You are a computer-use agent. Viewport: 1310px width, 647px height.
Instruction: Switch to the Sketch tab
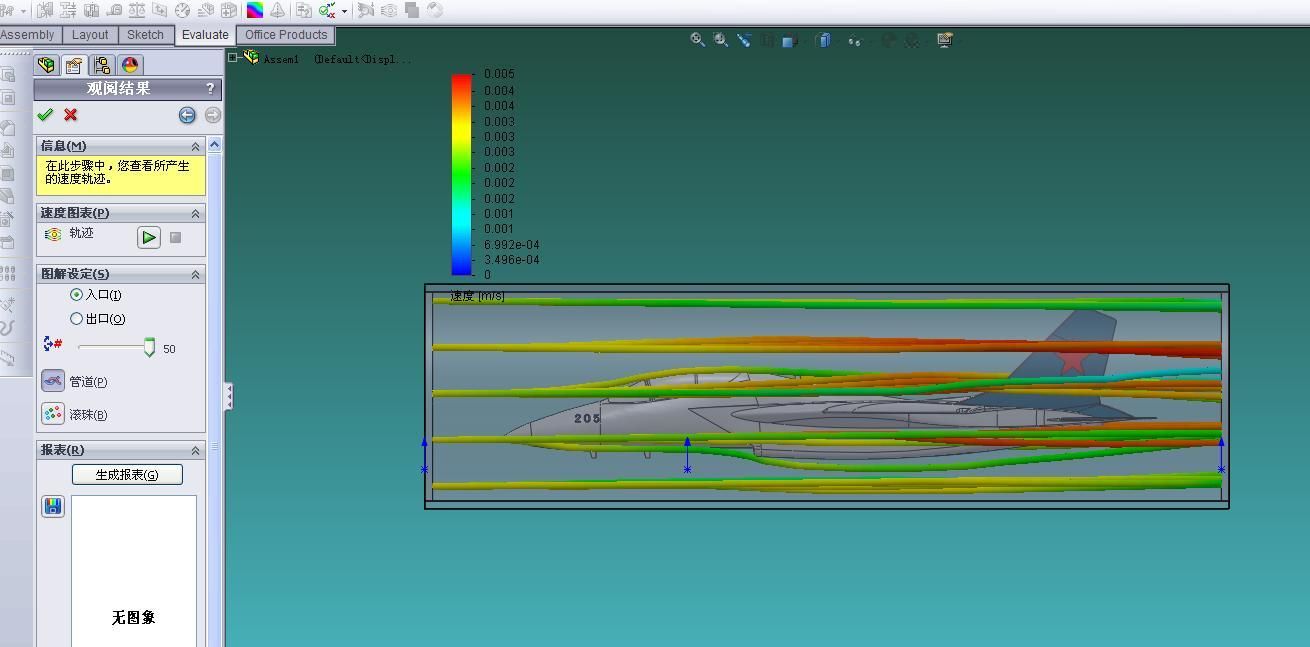(145, 35)
